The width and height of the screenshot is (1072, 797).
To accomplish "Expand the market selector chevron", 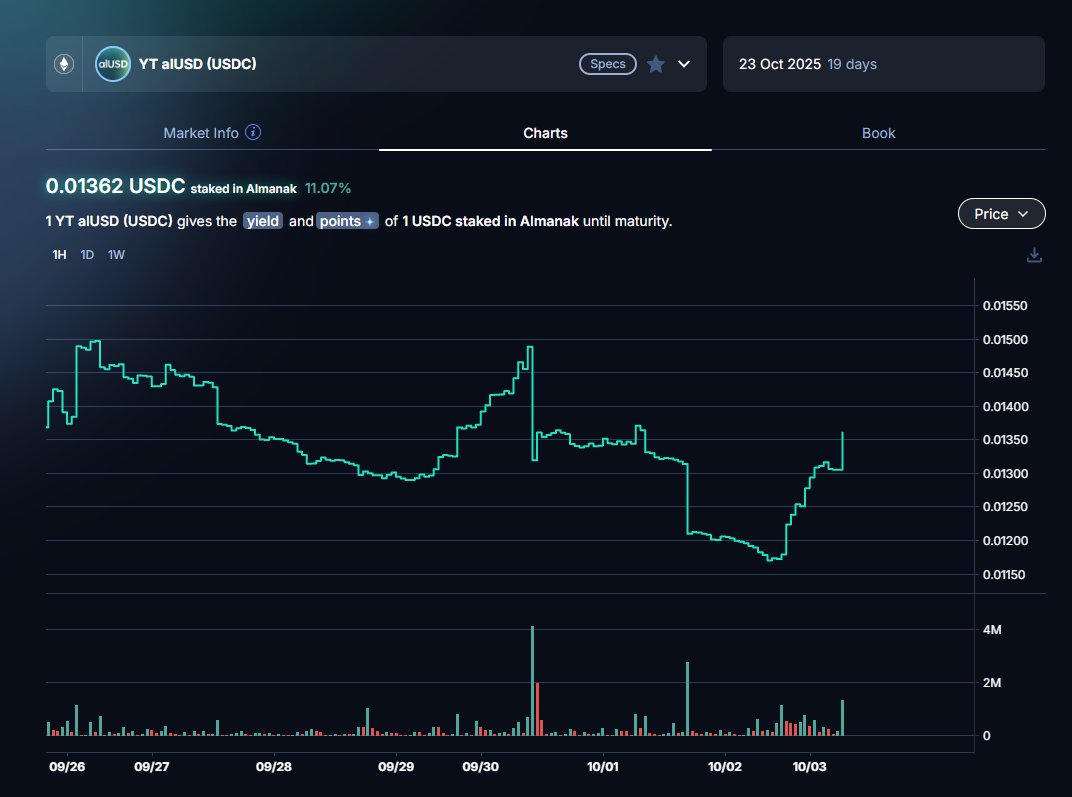I will (x=684, y=64).
